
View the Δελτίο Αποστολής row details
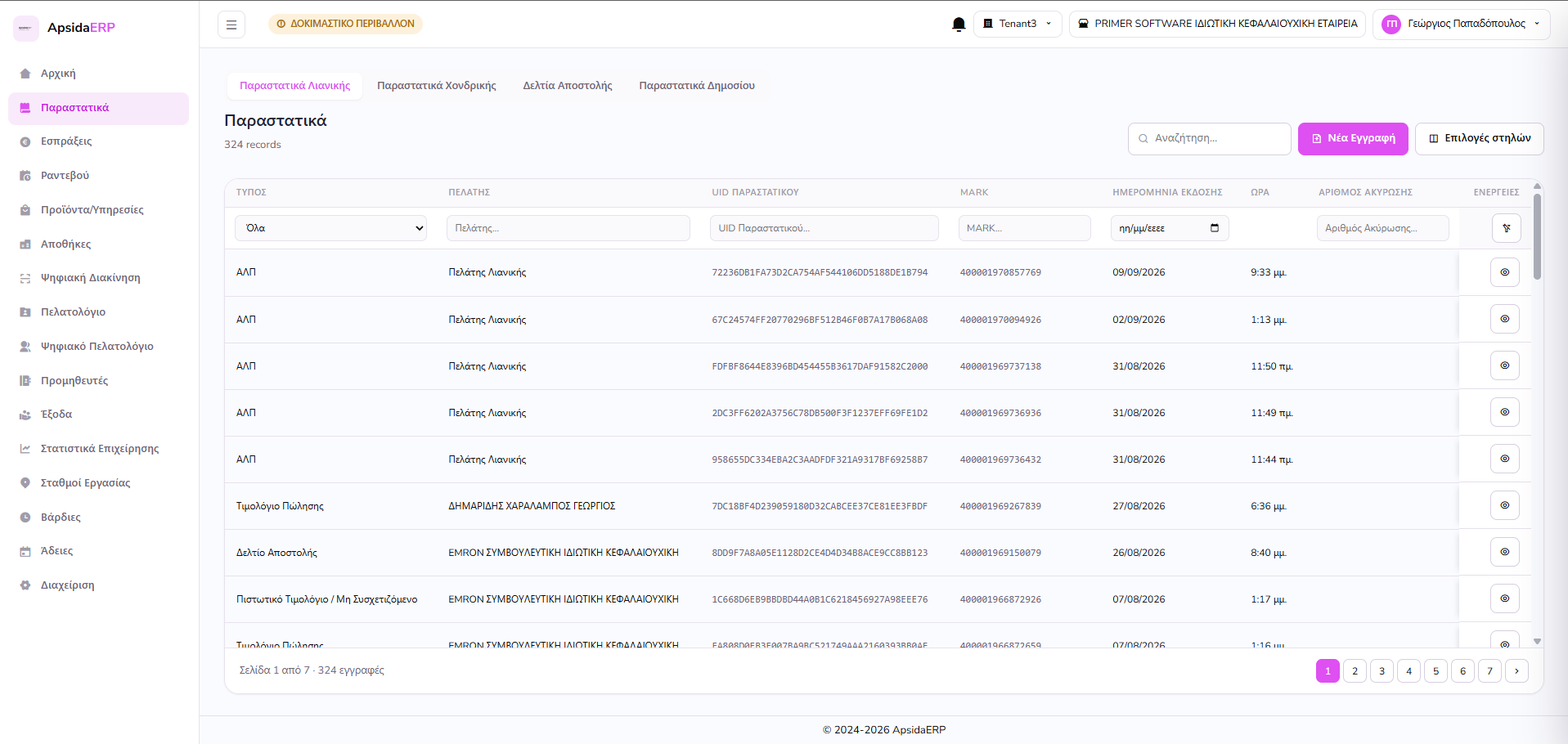1504,552
